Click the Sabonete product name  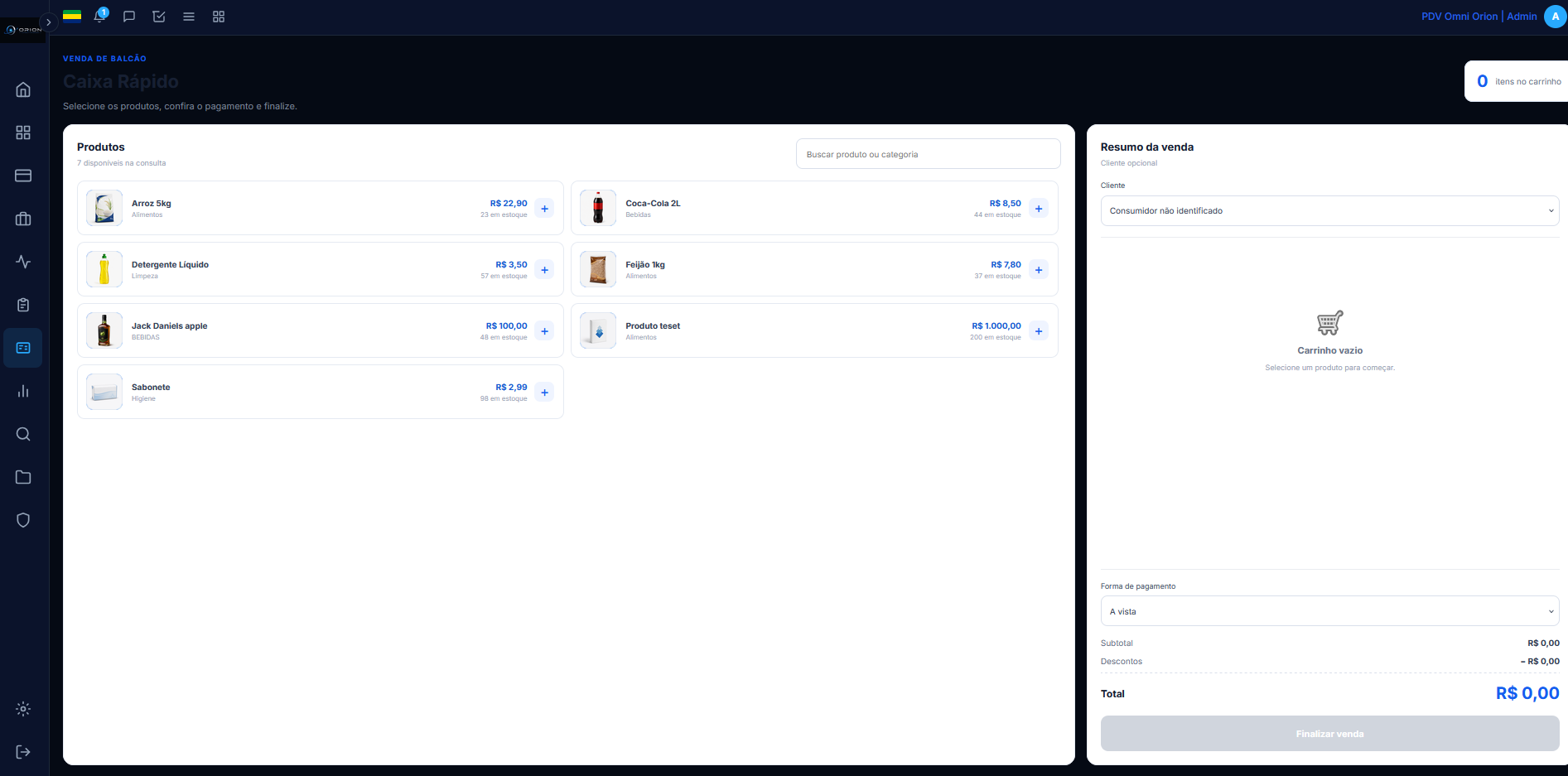(151, 387)
